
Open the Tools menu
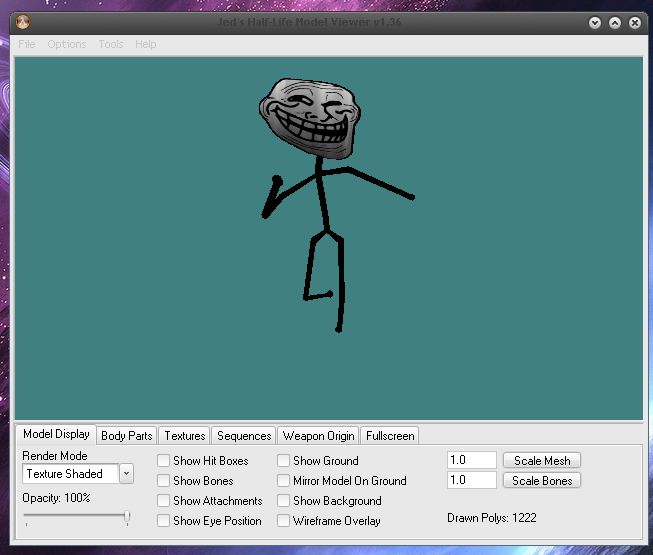point(111,44)
